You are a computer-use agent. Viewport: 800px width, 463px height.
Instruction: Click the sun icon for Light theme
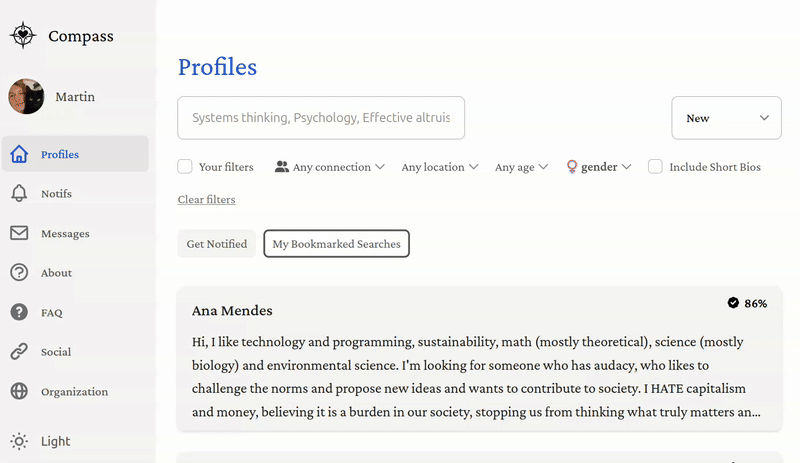pyautogui.click(x=18, y=441)
